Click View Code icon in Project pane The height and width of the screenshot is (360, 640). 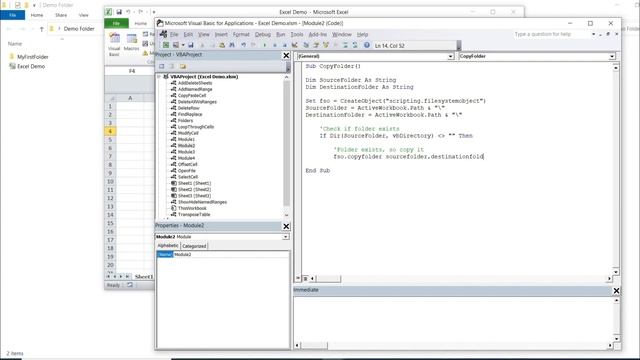coord(162,67)
